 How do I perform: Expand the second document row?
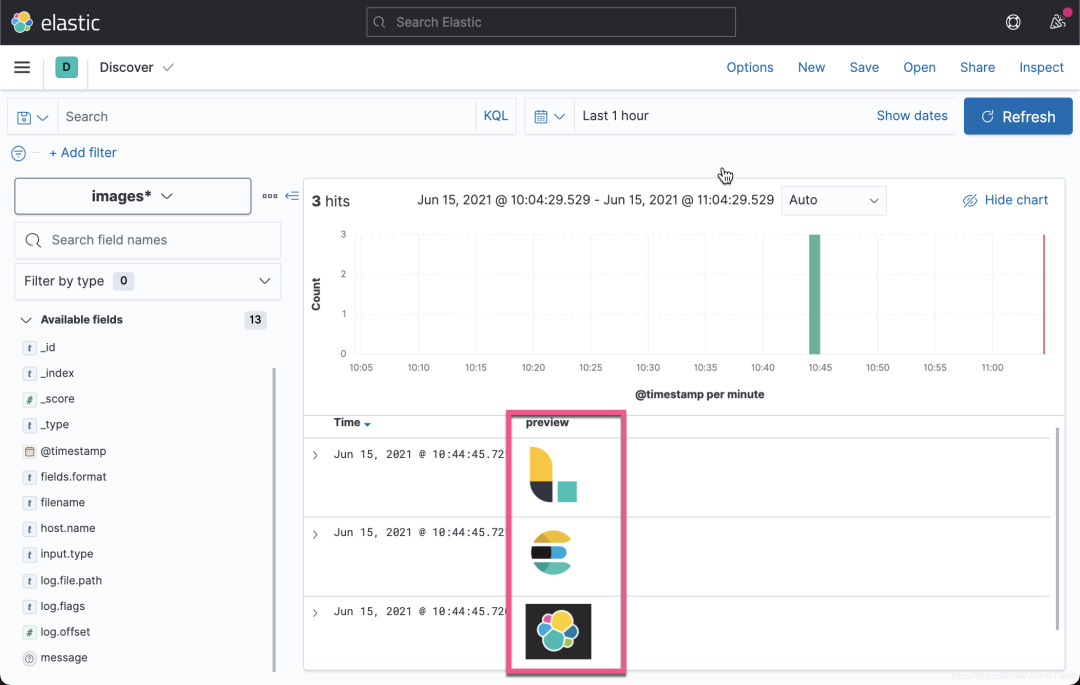coord(315,534)
